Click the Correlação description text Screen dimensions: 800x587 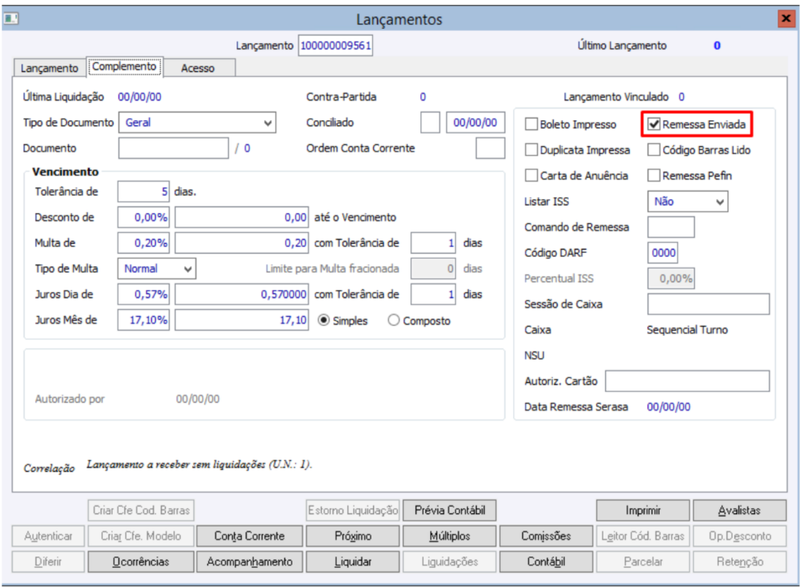click(x=199, y=465)
